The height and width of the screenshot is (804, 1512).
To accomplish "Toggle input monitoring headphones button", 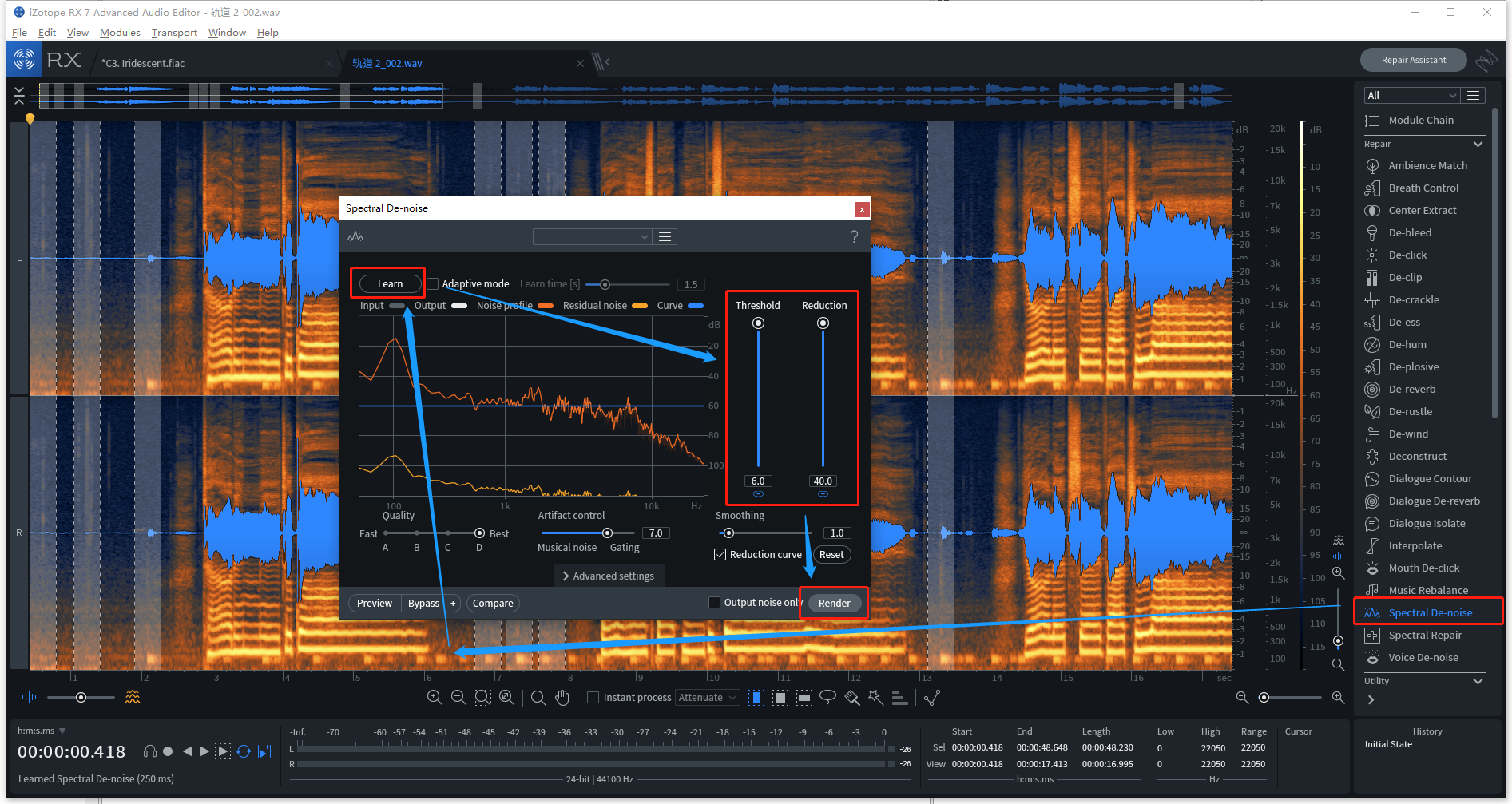I will click(149, 751).
